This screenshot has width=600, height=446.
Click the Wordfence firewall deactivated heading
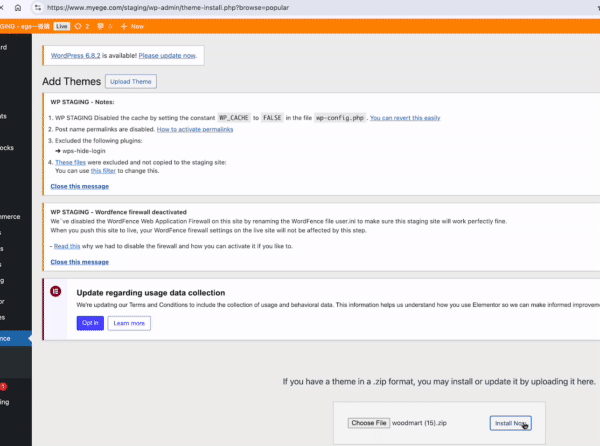[x=119, y=212]
